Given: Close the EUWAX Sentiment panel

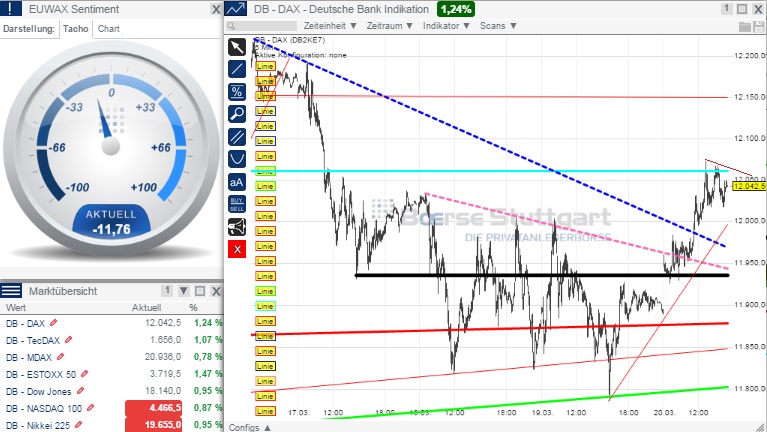Looking at the screenshot, I should [216, 9].
